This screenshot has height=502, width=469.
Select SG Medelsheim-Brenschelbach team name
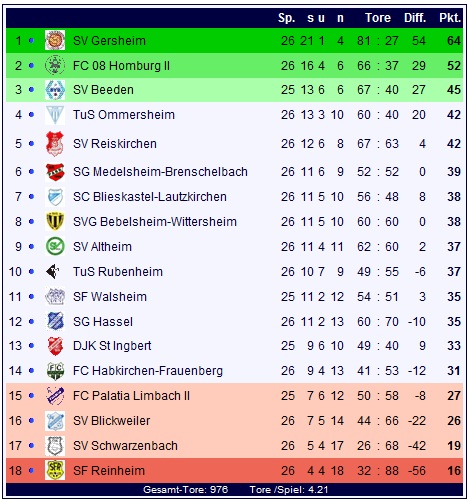click(x=160, y=172)
